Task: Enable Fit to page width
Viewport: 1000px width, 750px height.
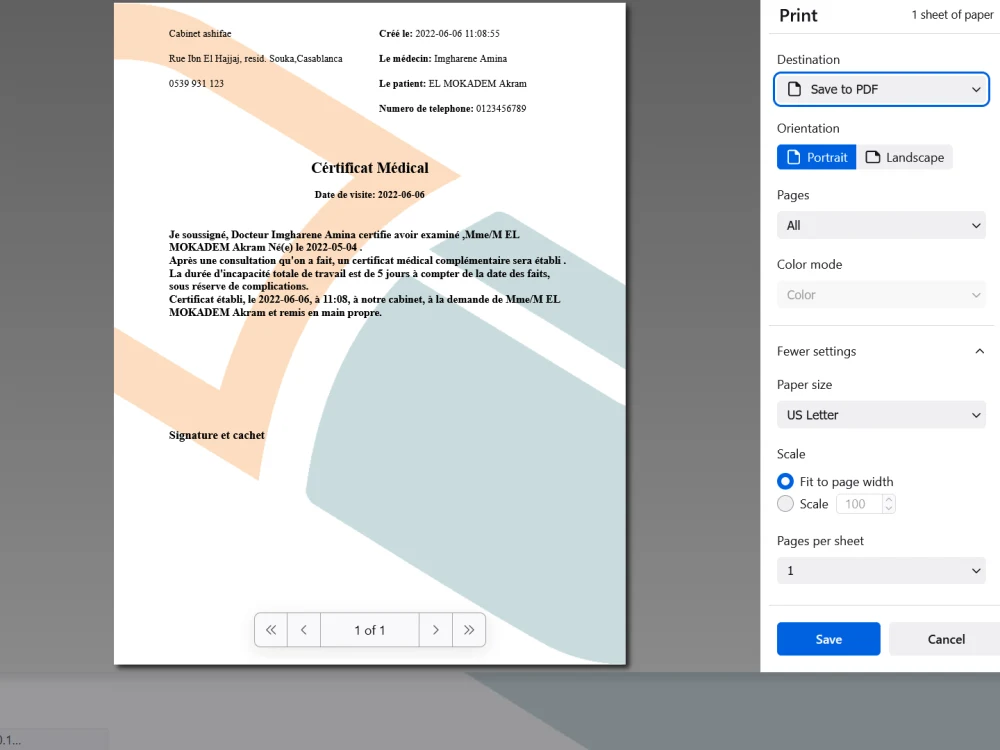Action: tap(785, 481)
